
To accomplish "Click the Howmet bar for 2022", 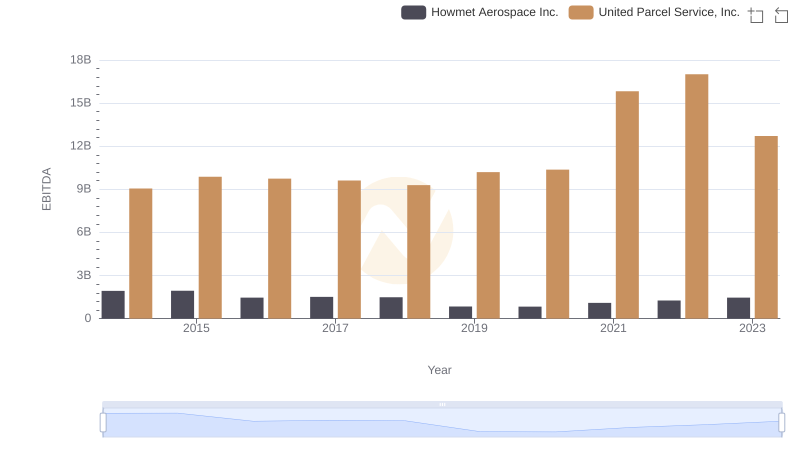I will [669, 310].
